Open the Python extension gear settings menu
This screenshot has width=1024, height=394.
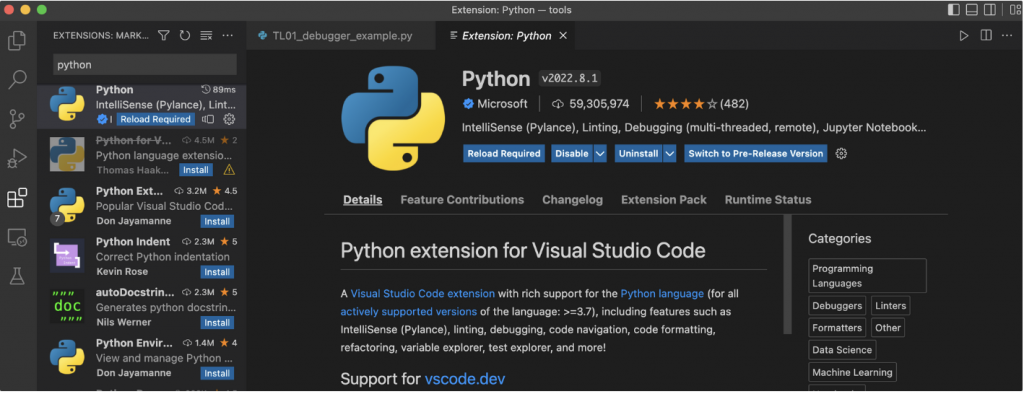click(842, 154)
